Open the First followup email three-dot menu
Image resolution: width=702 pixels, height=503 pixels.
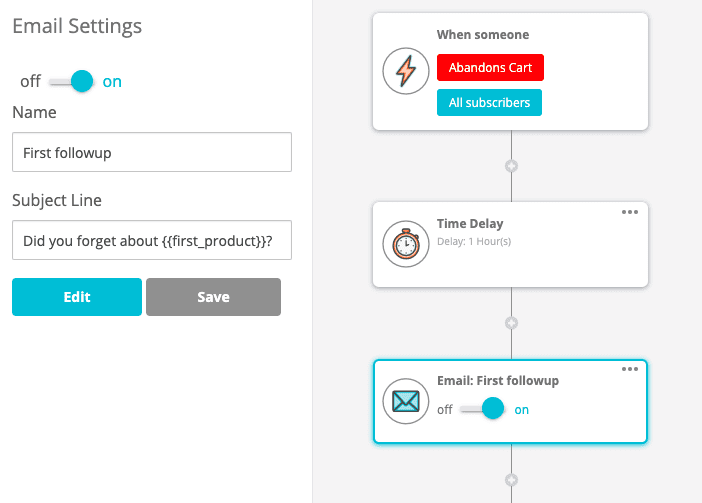click(x=630, y=369)
